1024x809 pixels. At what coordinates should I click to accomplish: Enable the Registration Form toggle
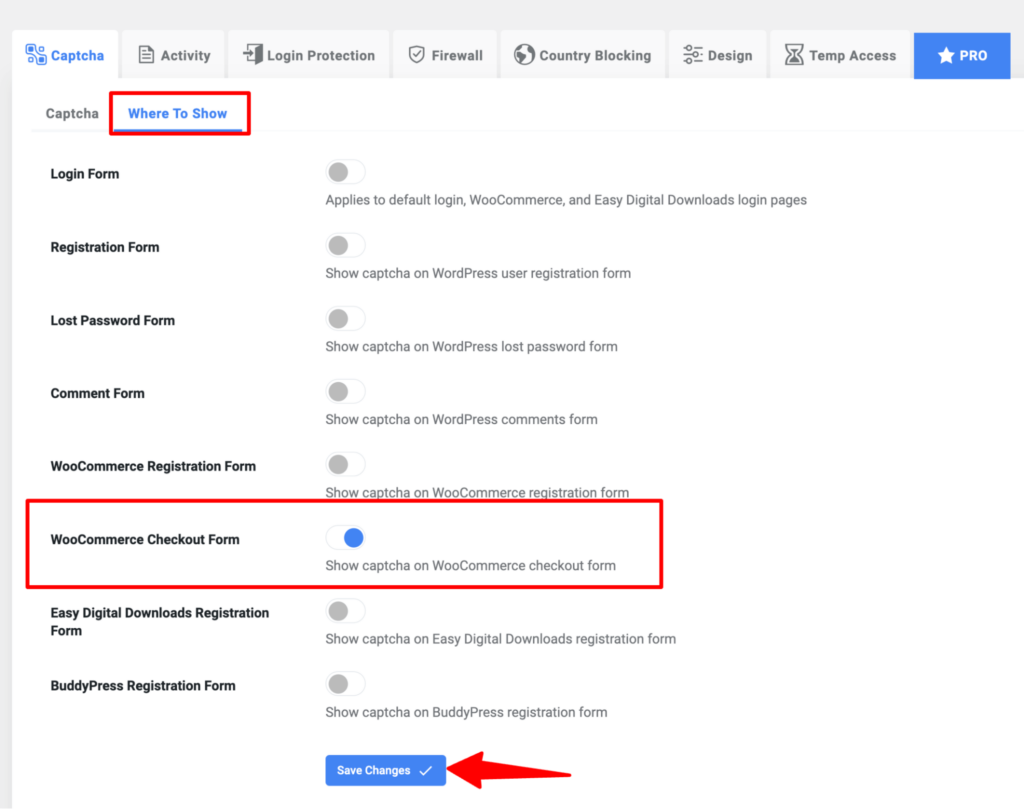point(345,245)
